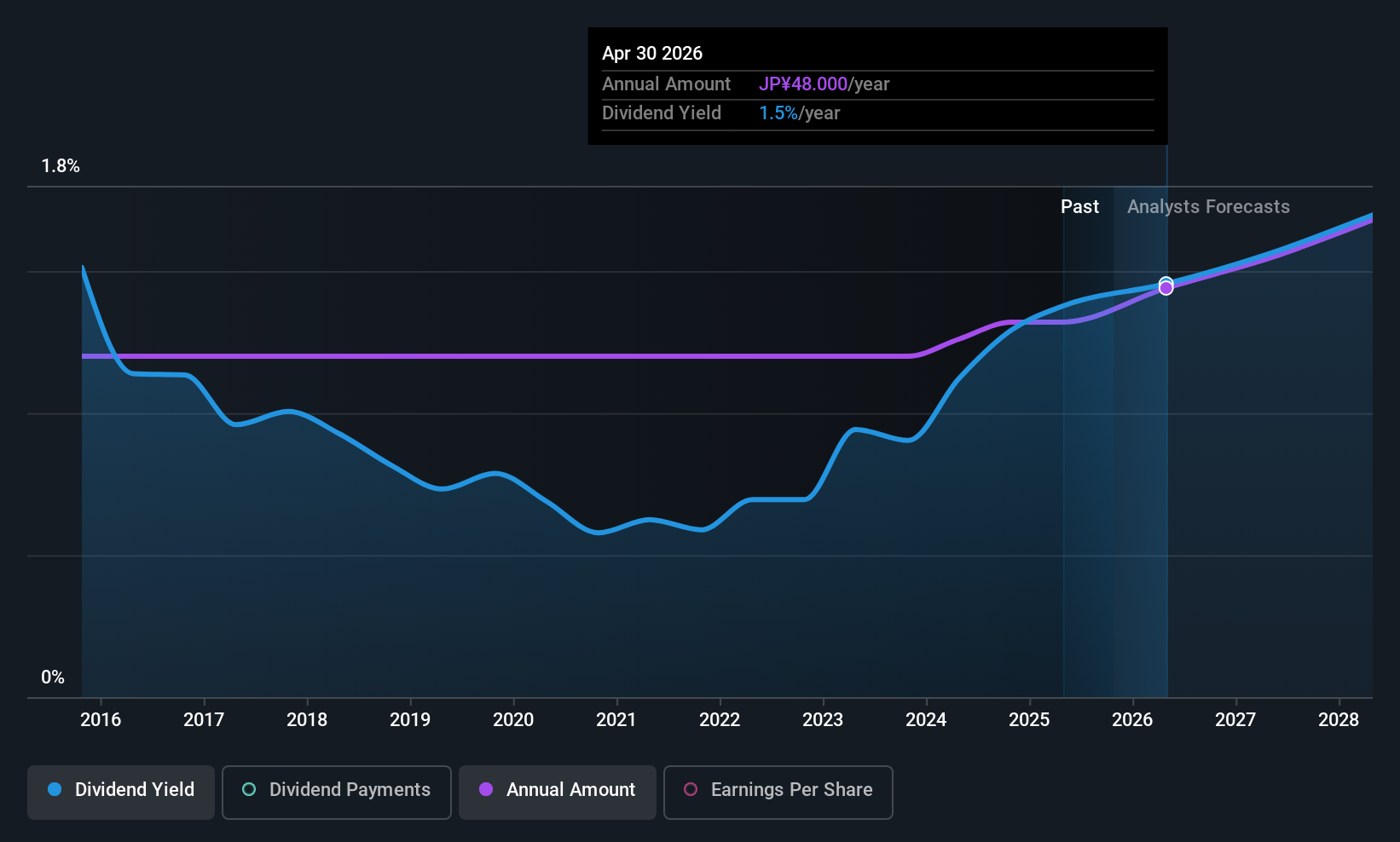Toggle the Dividend Yield series
This screenshot has width=1400, height=842.
121,792
